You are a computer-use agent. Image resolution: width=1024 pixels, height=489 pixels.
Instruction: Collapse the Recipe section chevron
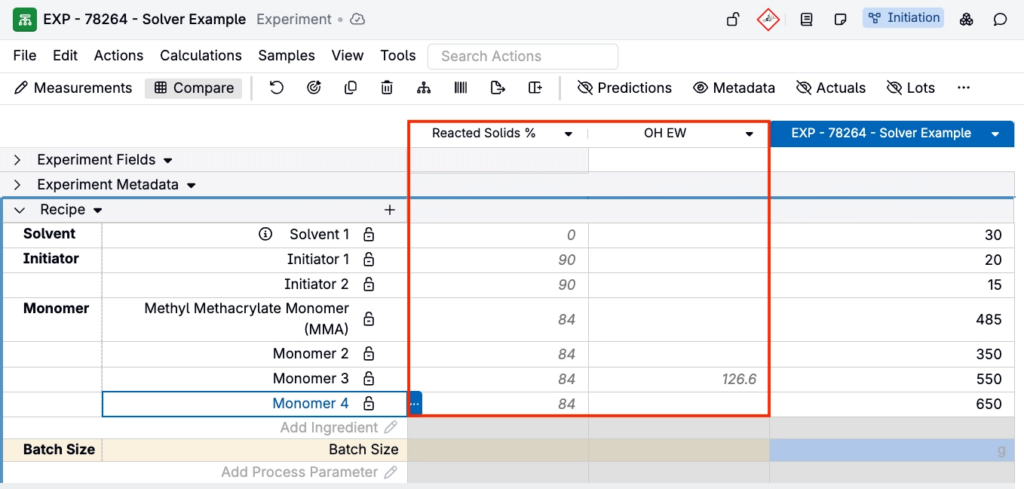20,210
